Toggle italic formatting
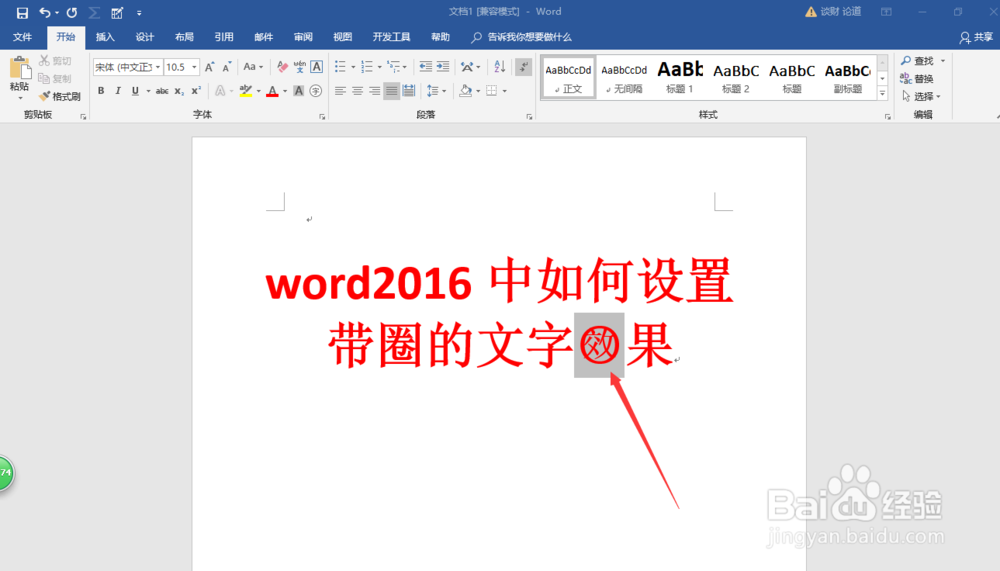 [x=118, y=91]
